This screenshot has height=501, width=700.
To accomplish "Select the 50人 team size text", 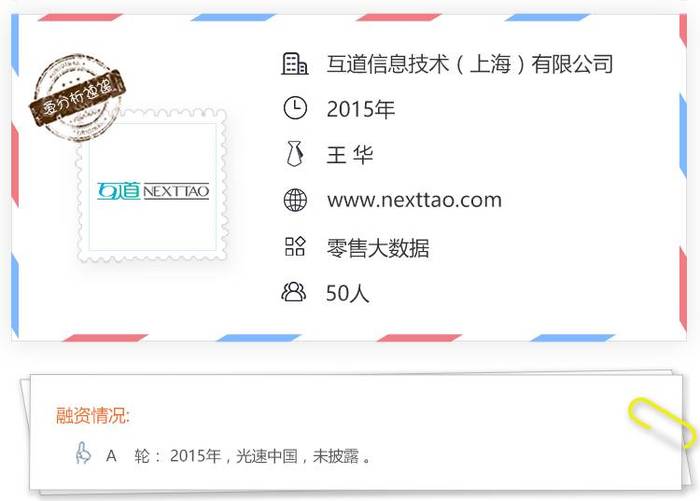I will coord(347,293).
